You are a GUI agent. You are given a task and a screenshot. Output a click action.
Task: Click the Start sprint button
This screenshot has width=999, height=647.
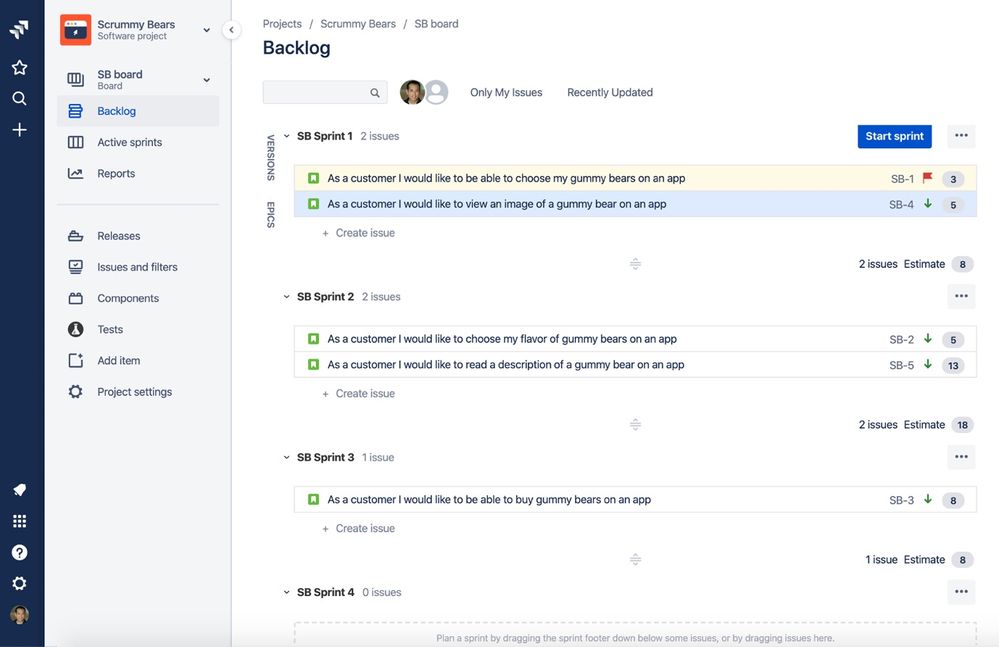pos(894,135)
